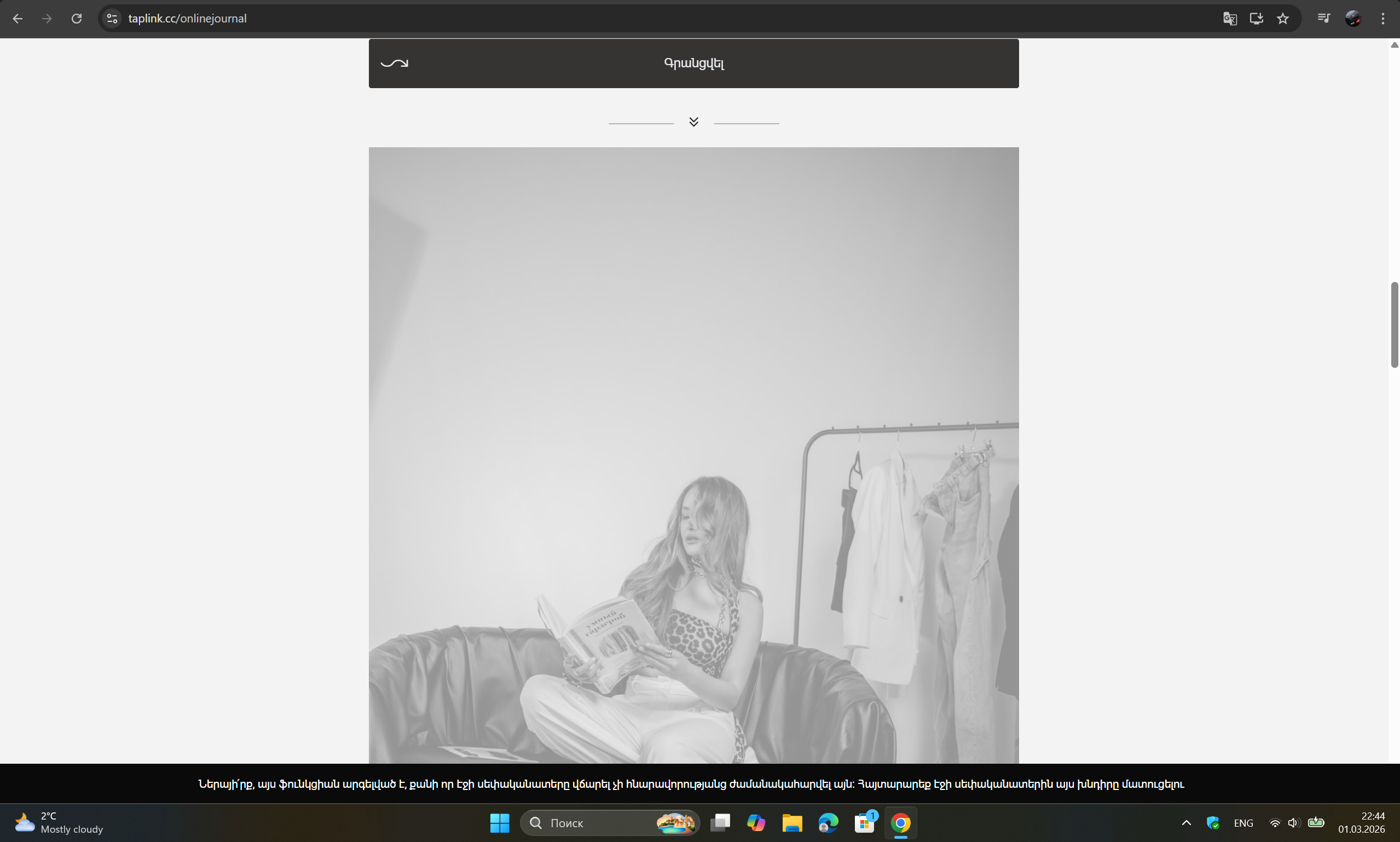Open the Chrome profile avatar

click(1354, 19)
